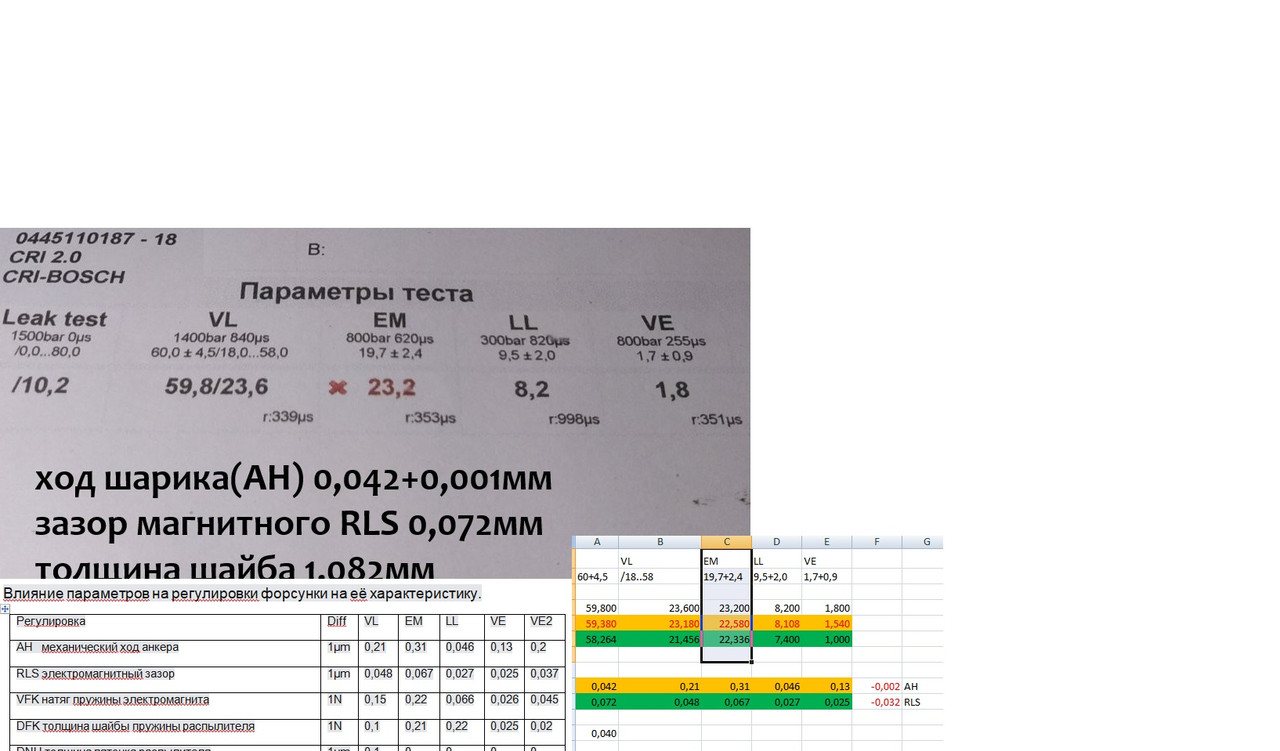The image size is (1280, 751).
Task: Click the red X mark beside EM result
Action: 338,386
